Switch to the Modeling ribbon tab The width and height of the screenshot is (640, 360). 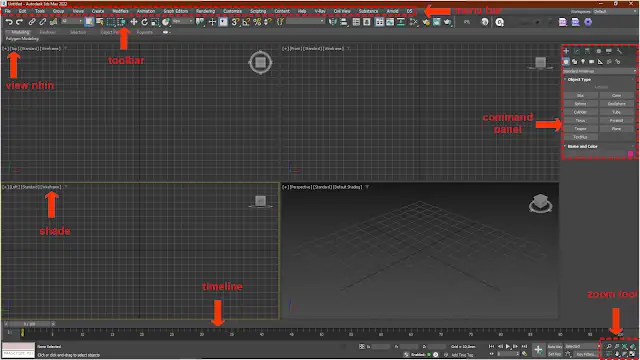[20, 32]
